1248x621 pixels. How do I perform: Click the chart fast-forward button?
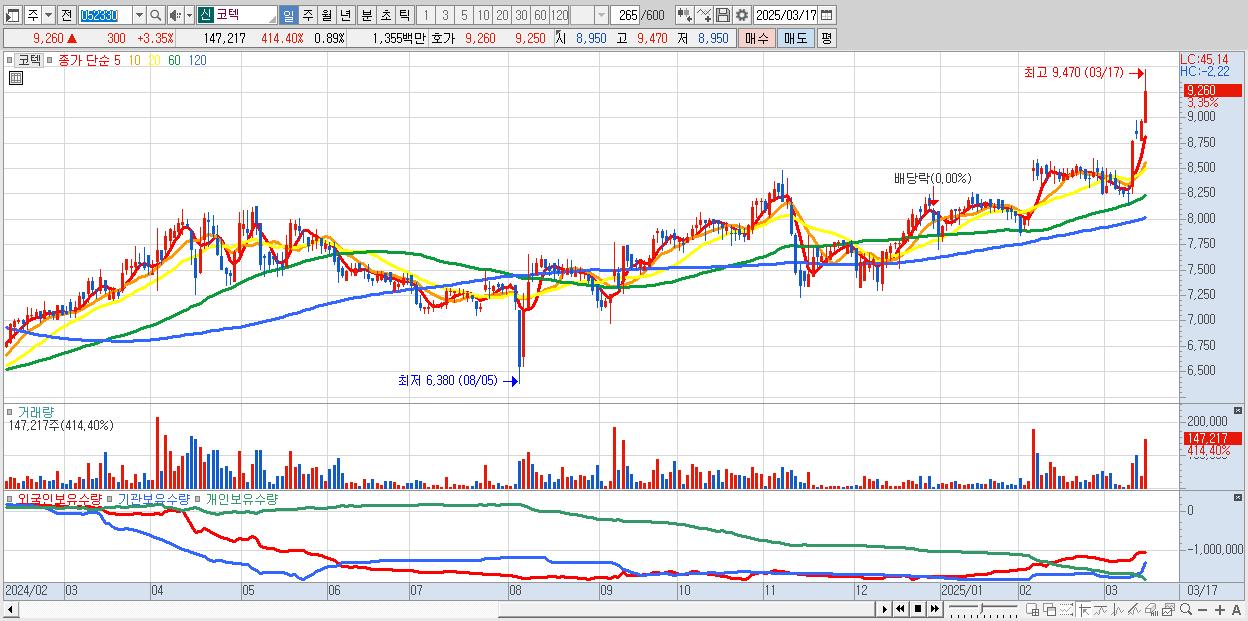pos(934,609)
